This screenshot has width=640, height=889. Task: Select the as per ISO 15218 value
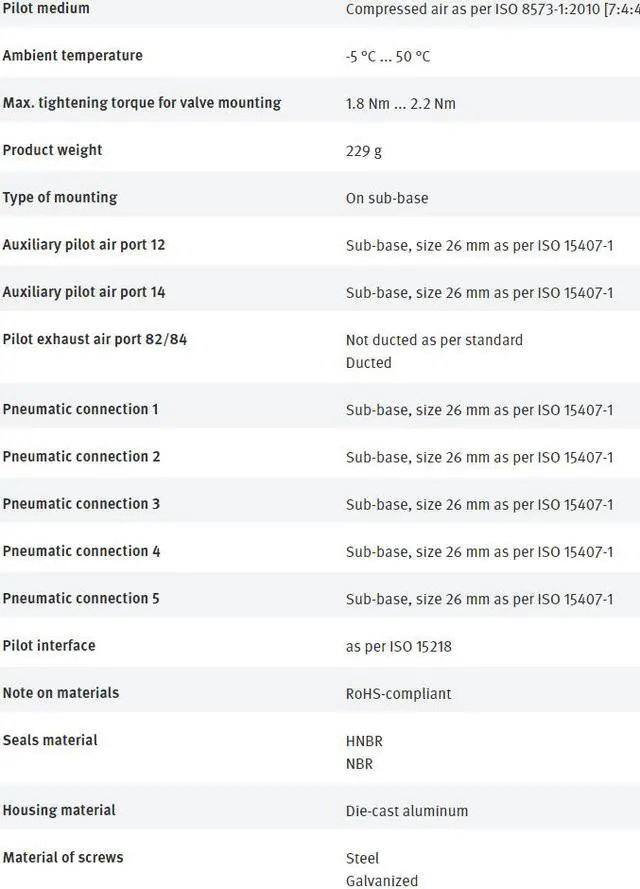pyautogui.click(x=399, y=647)
